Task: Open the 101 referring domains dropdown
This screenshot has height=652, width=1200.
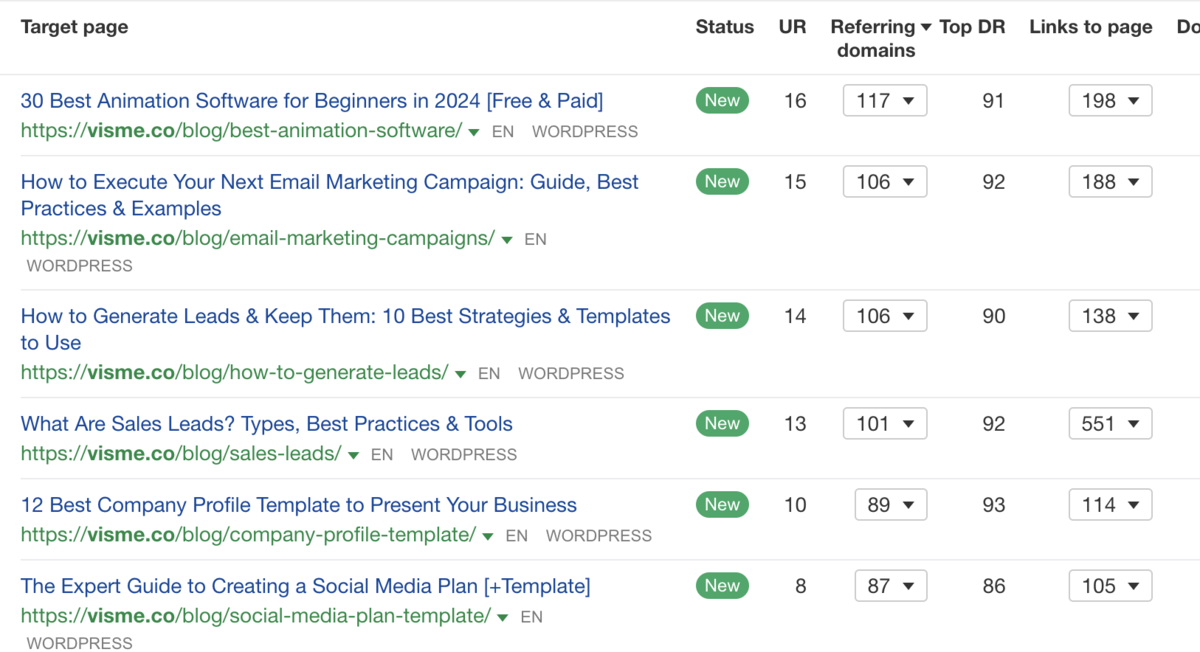Action: [885, 424]
